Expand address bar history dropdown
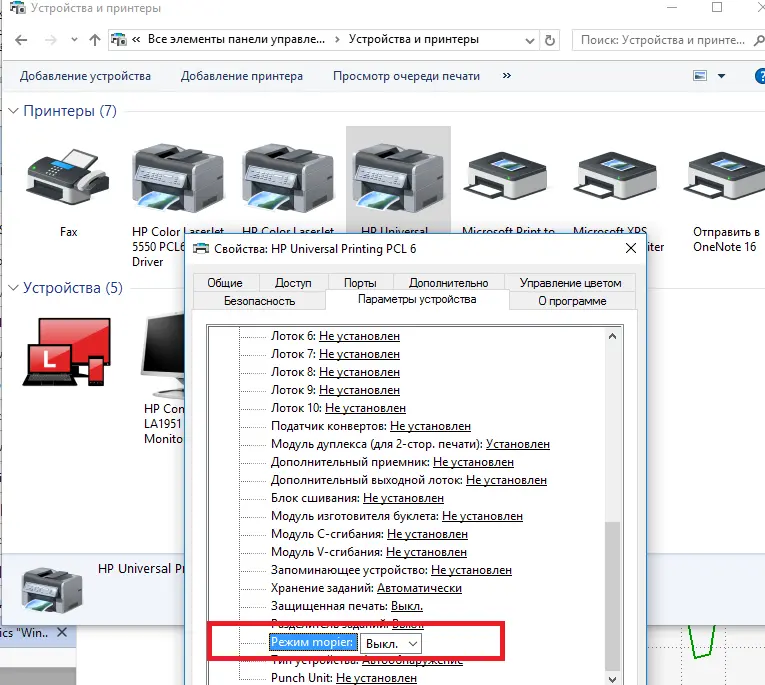The width and height of the screenshot is (765, 685). 529,41
